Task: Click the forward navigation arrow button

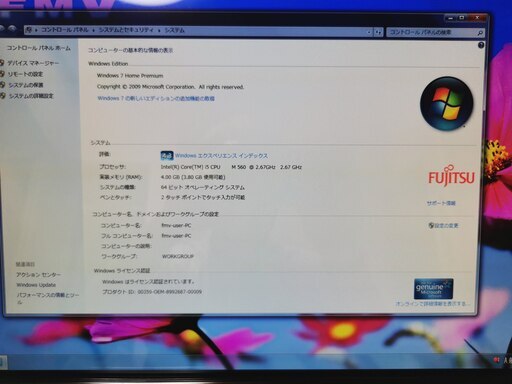Action: coord(13,29)
